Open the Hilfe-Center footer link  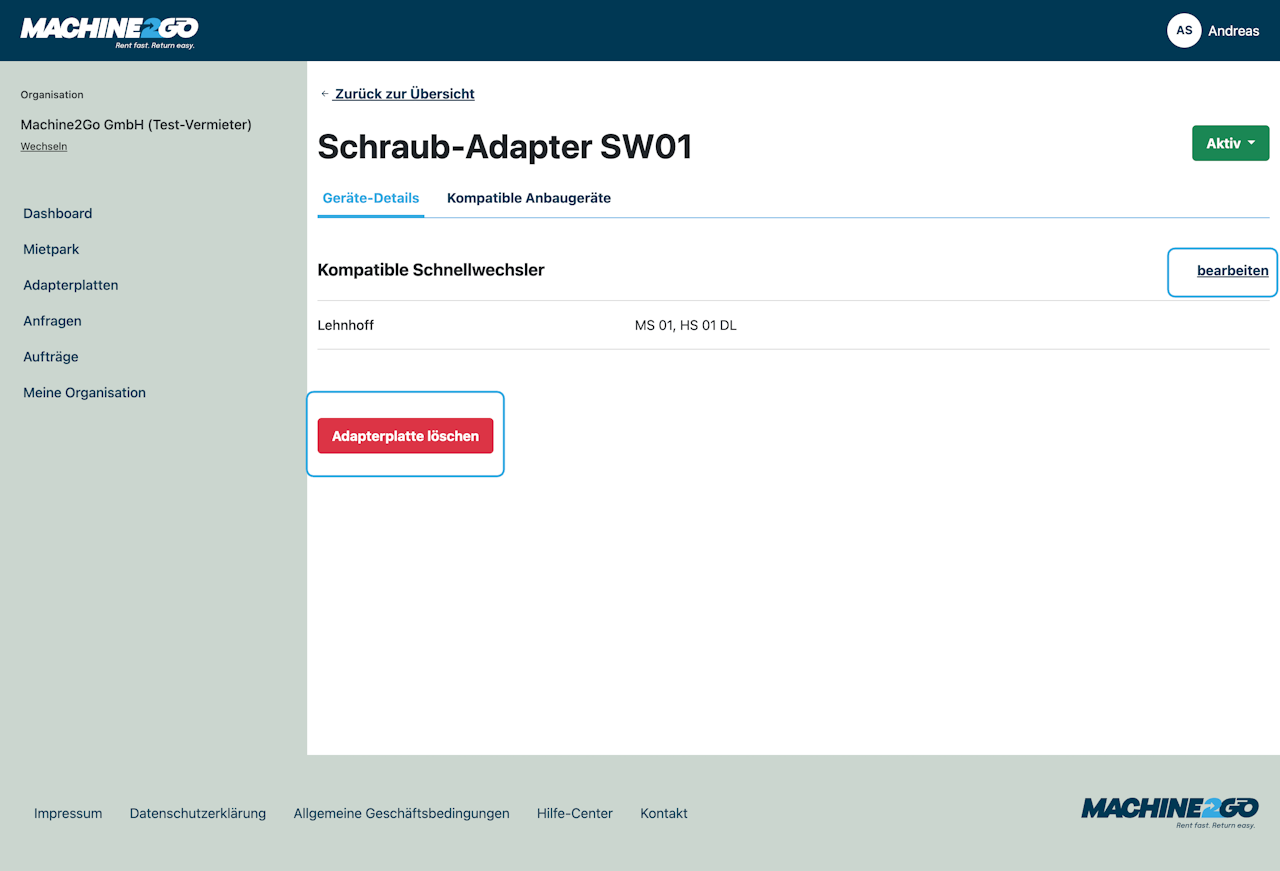[x=575, y=813]
